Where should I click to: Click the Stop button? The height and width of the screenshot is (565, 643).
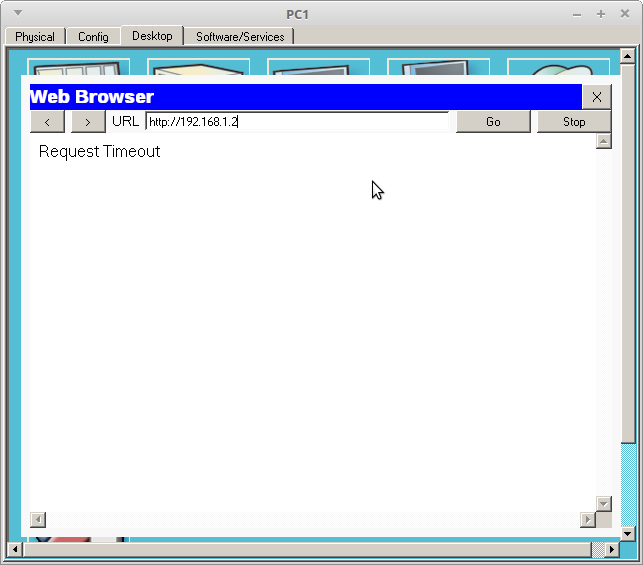click(x=574, y=122)
